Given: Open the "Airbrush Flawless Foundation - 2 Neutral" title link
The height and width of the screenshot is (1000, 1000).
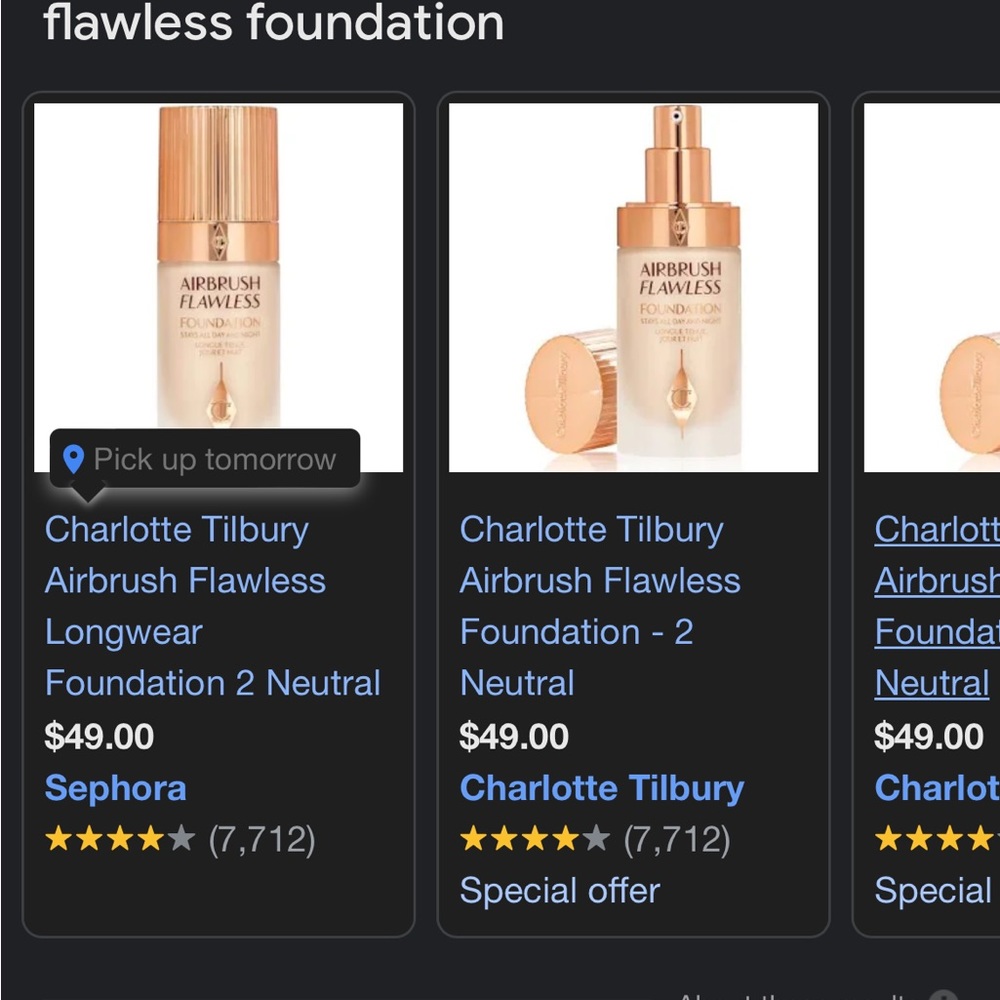Looking at the screenshot, I should pos(598,606).
